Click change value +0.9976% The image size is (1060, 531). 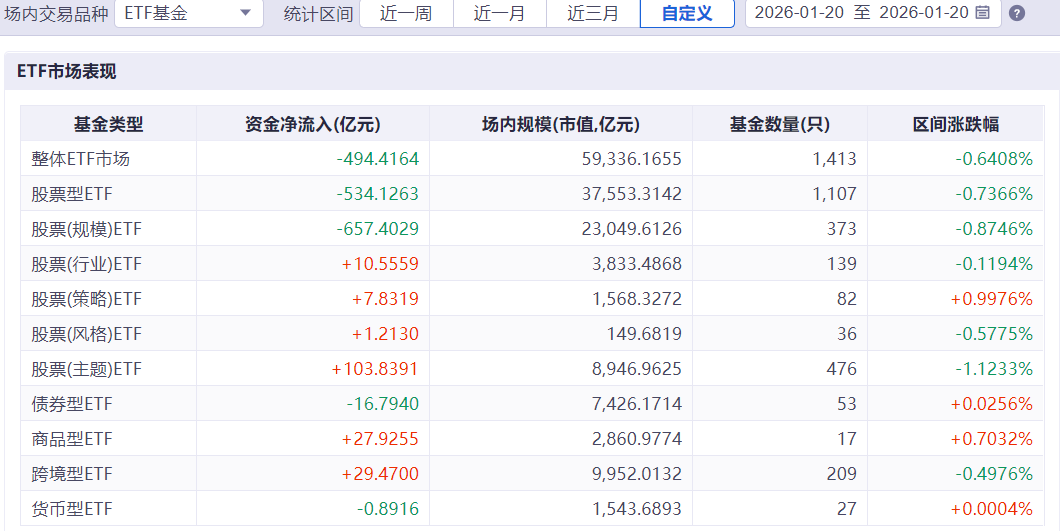(x=992, y=299)
